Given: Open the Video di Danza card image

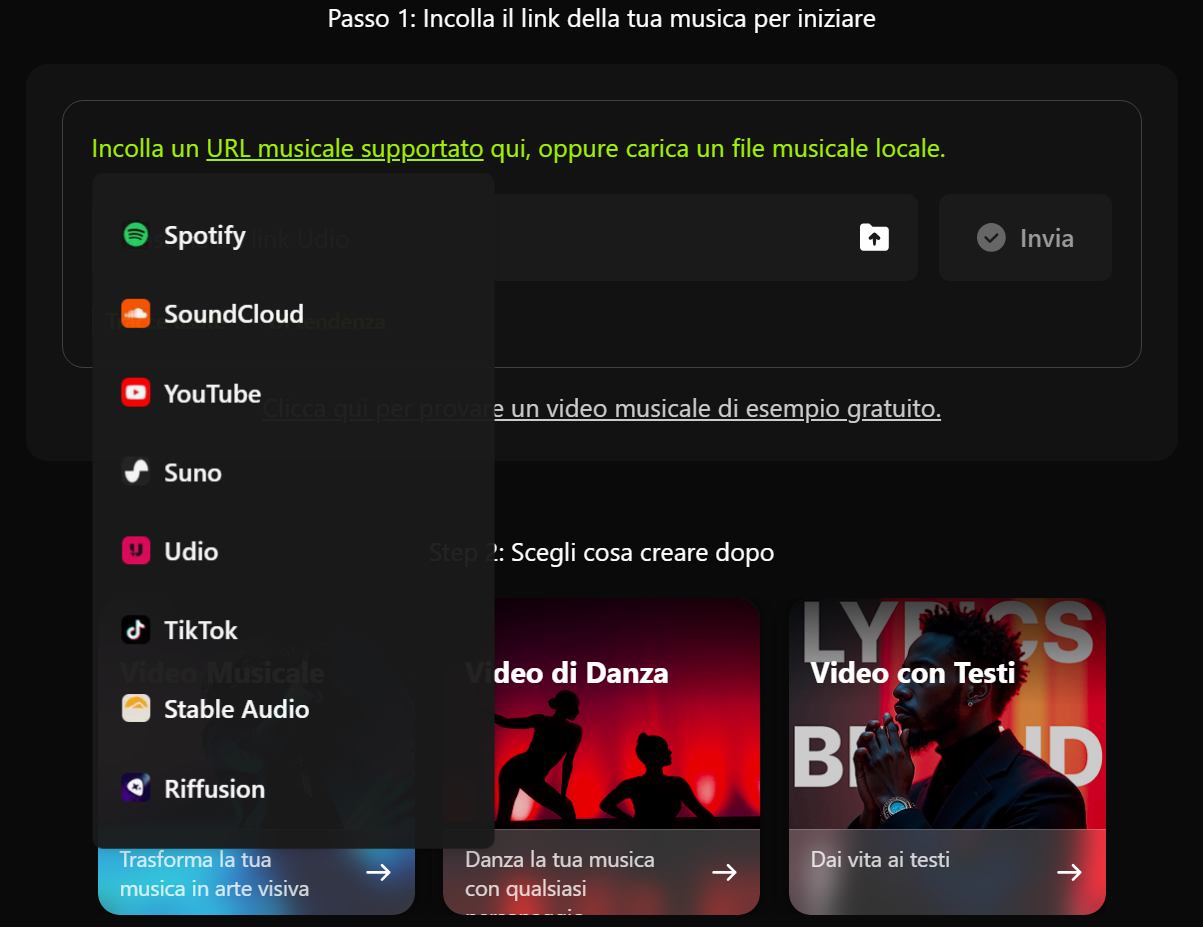Looking at the screenshot, I should click(601, 714).
